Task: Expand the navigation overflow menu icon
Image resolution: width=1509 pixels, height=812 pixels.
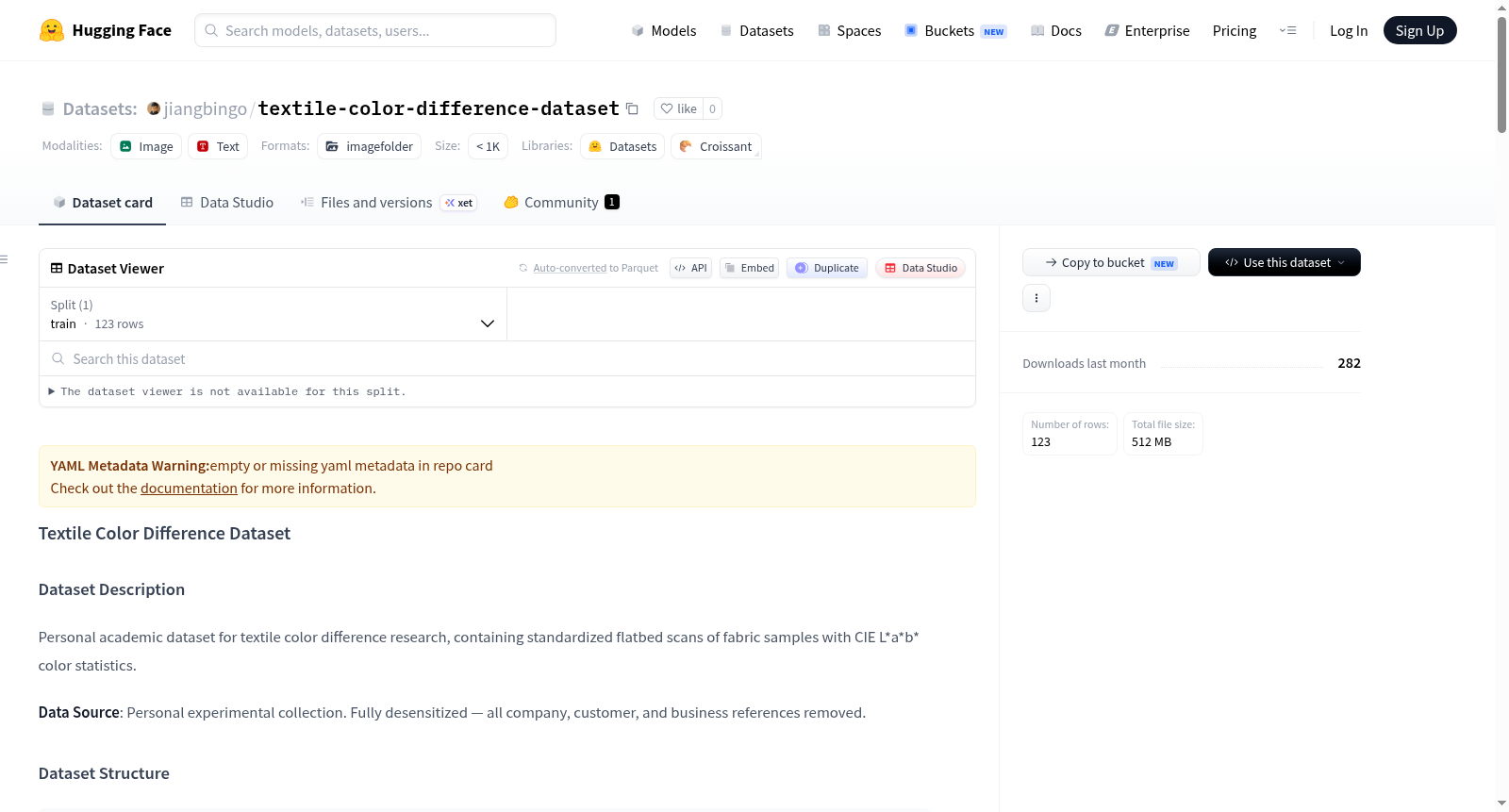Action: pyautogui.click(x=1287, y=31)
